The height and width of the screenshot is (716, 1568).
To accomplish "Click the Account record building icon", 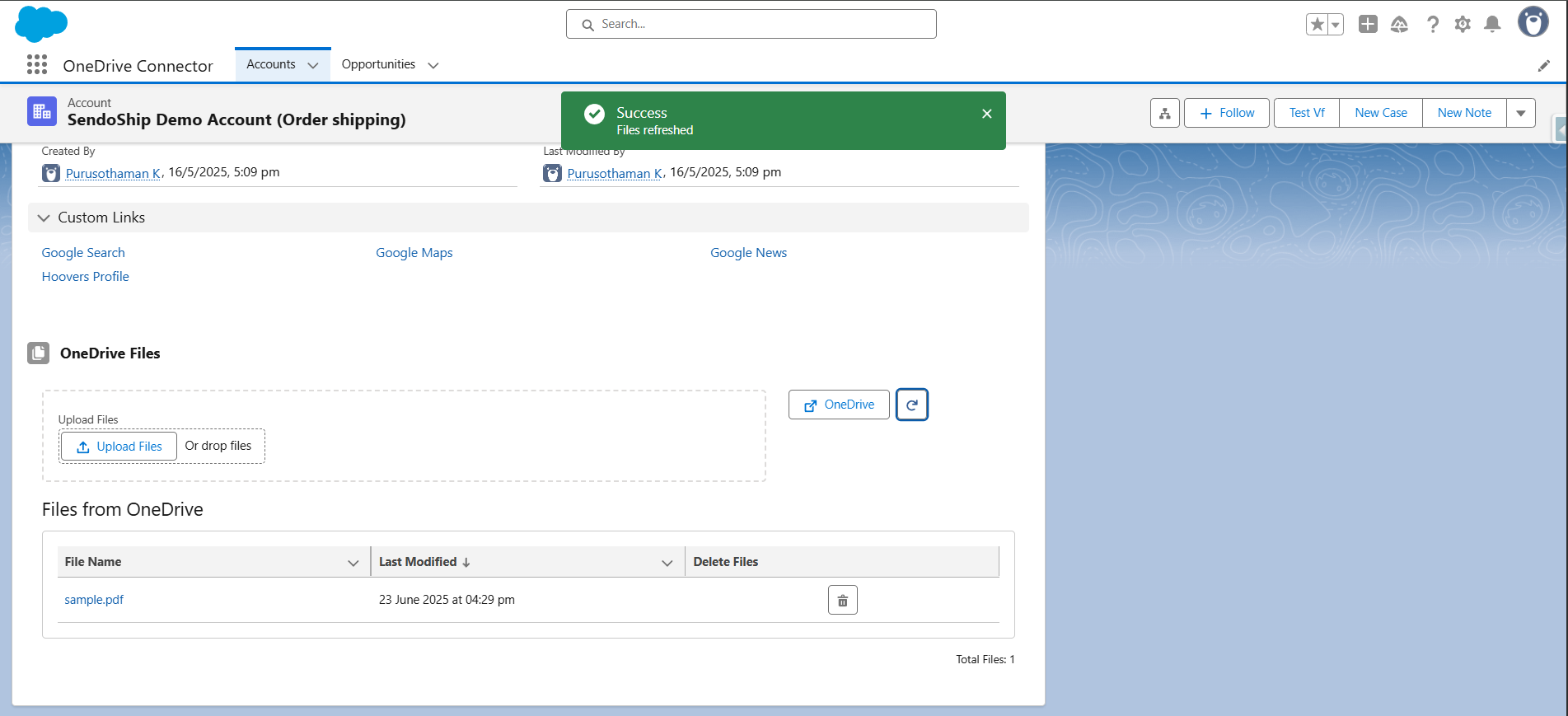I will 42,111.
